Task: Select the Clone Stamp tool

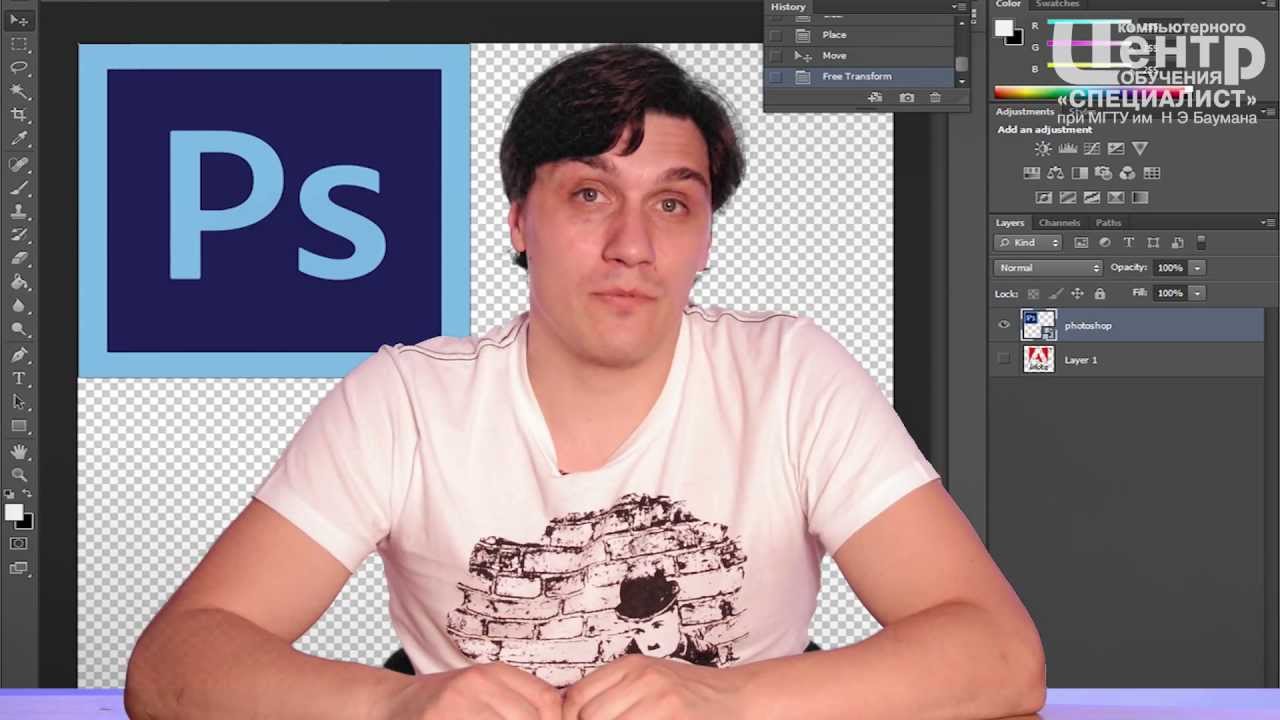Action: [19, 212]
